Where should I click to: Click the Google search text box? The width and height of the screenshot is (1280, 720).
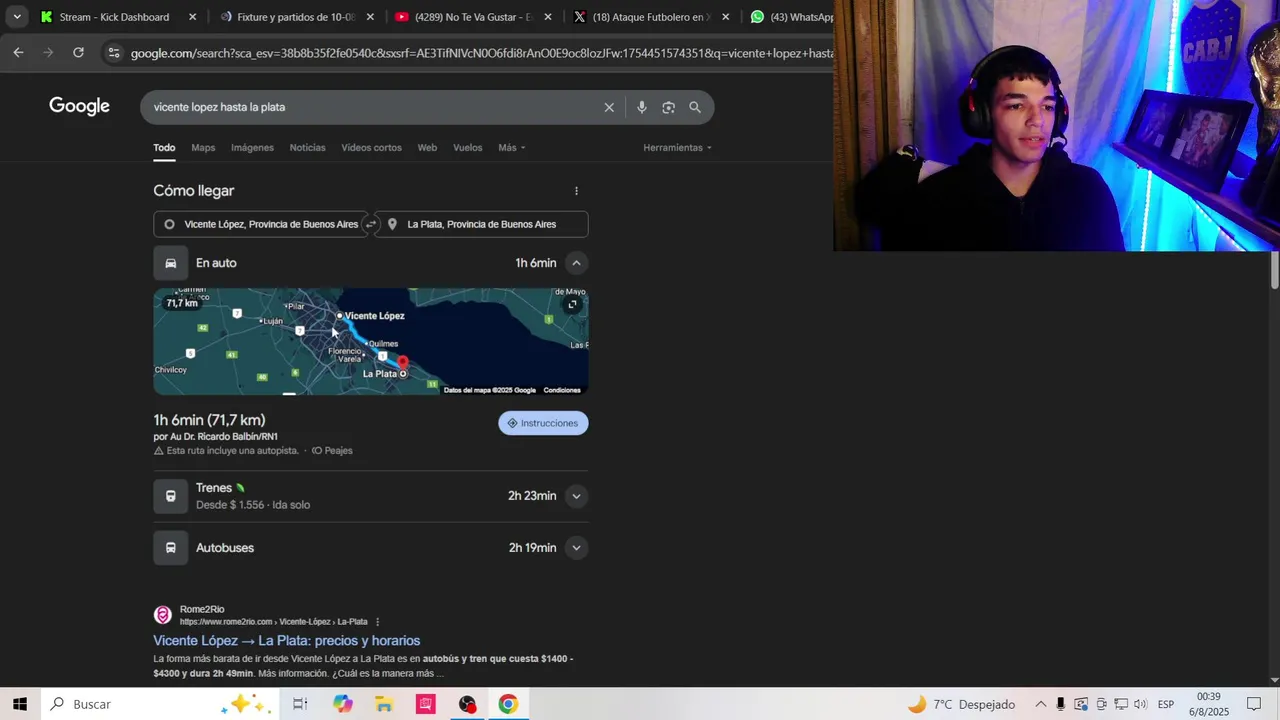tap(370, 107)
